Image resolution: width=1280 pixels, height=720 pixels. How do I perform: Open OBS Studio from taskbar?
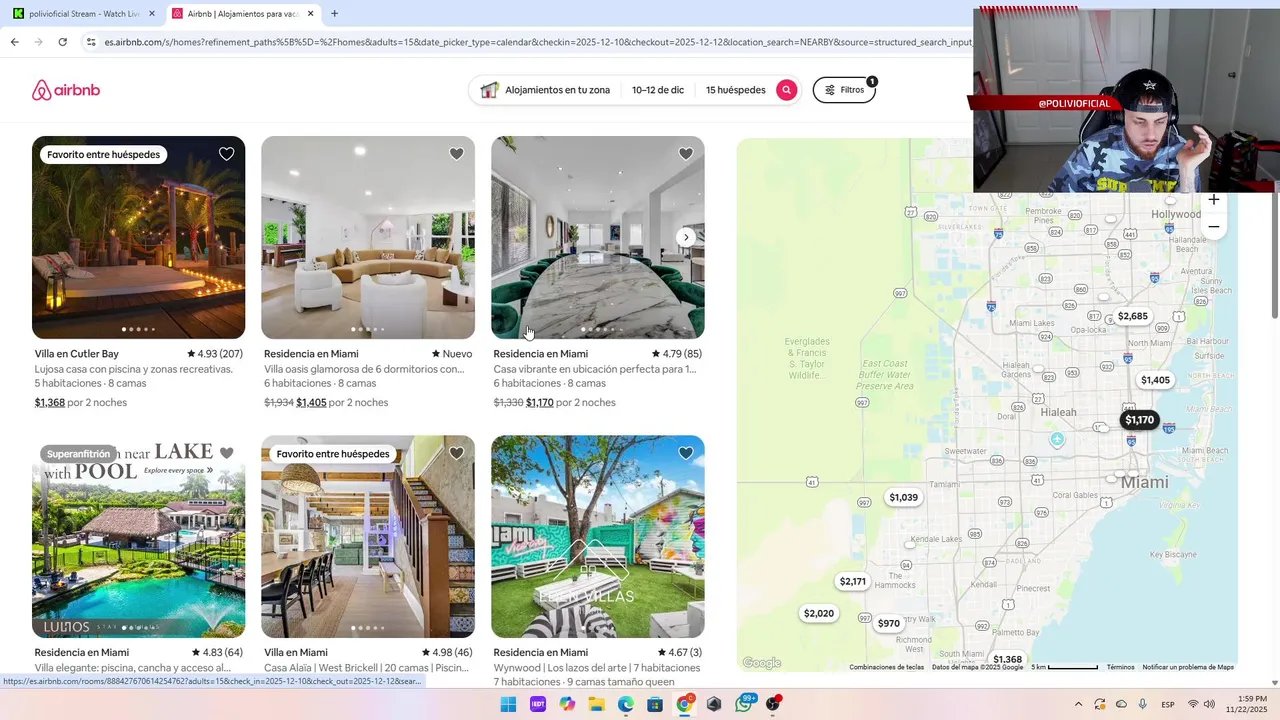tap(773, 704)
